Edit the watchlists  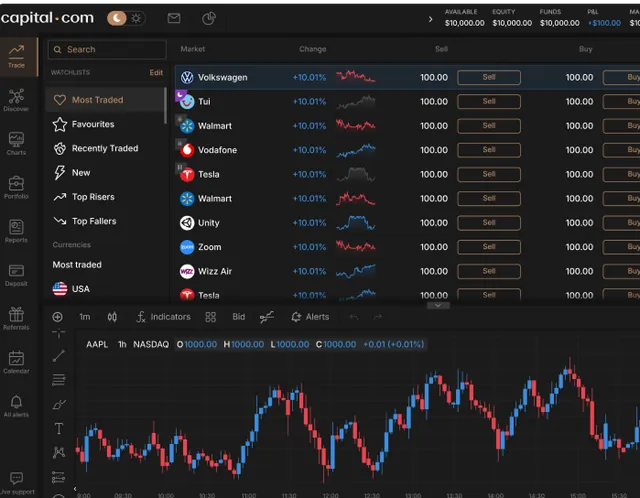156,73
